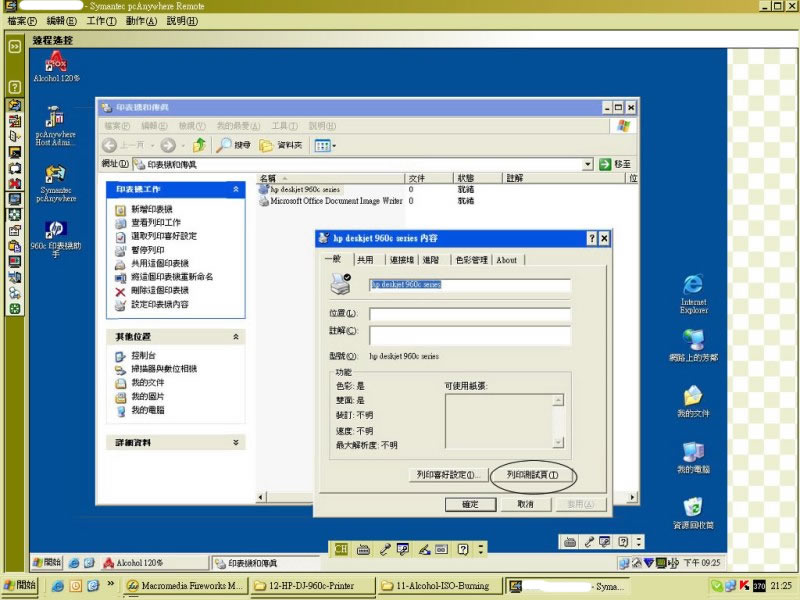Click 列印喜好設定 button
The width and height of the screenshot is (800, 600).
tap(448, 475)
